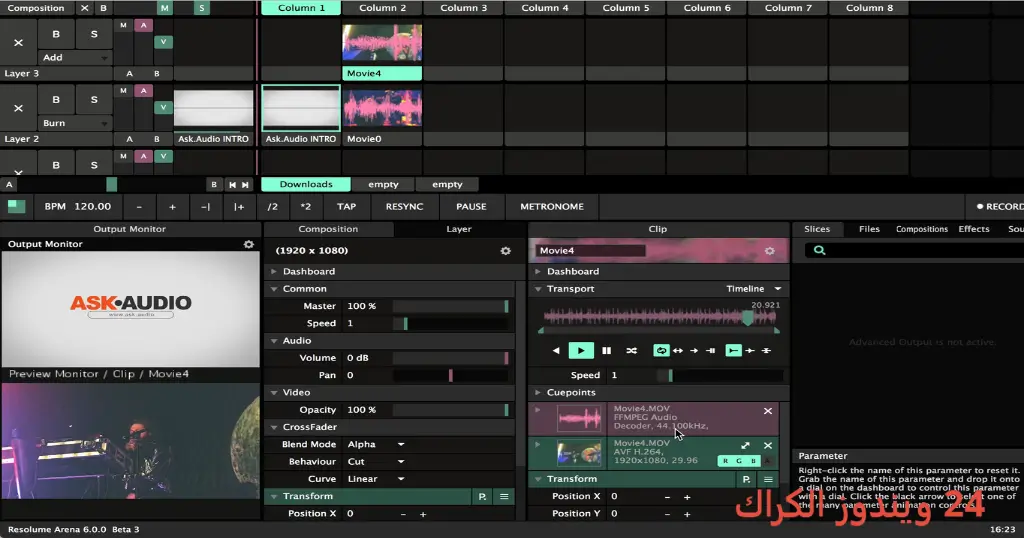The width and height of the screenshot is (1024, 538).
Task: Click TAP tempo button
Action: [346, 206]
